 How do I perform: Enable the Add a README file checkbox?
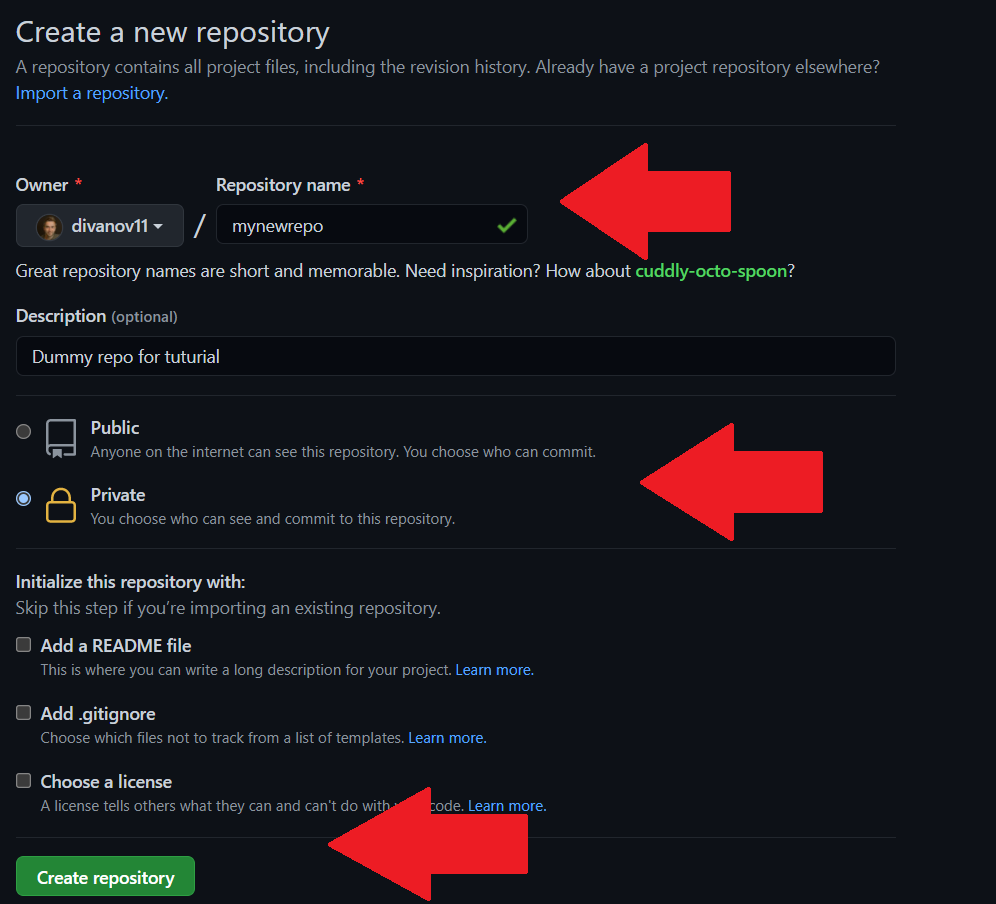tap(24, 645)
